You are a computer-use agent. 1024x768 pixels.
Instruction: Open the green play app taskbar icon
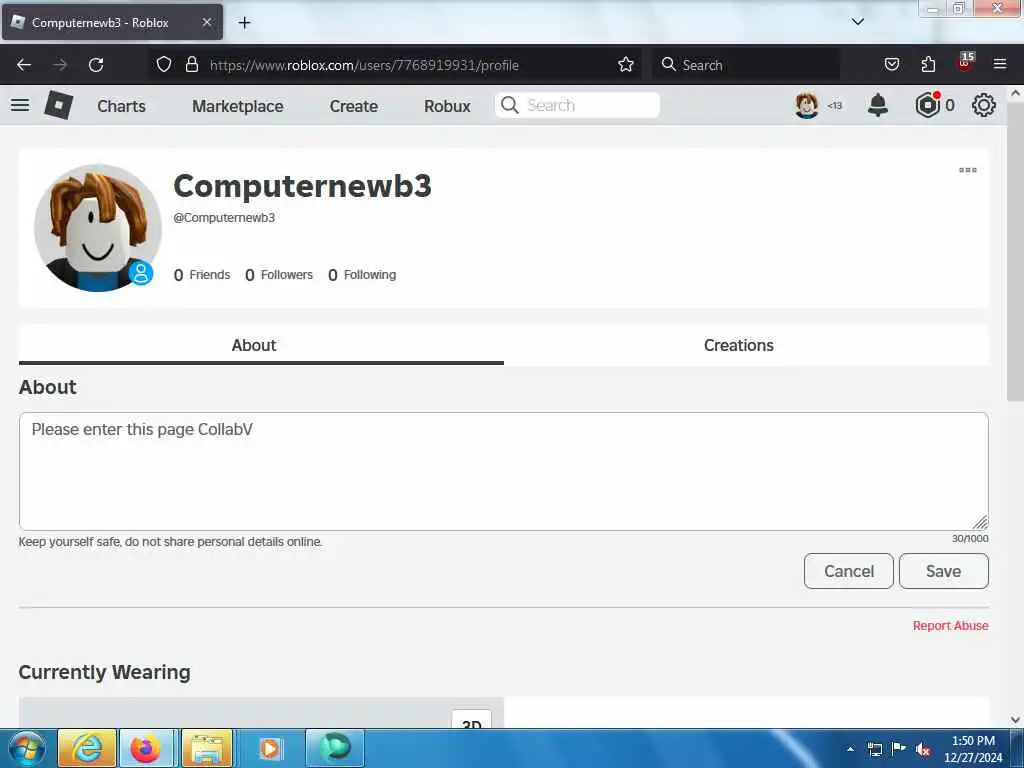click(334, 748)
